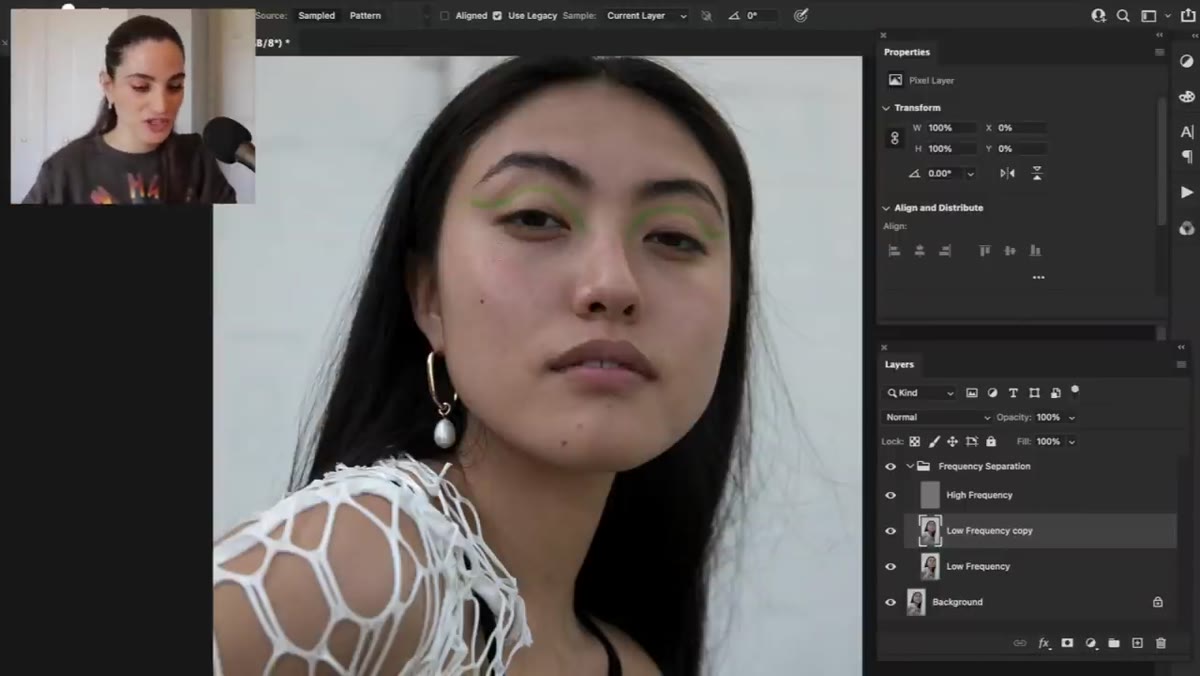
Task: Lock position move button
Action: click(x=952, y=441)
